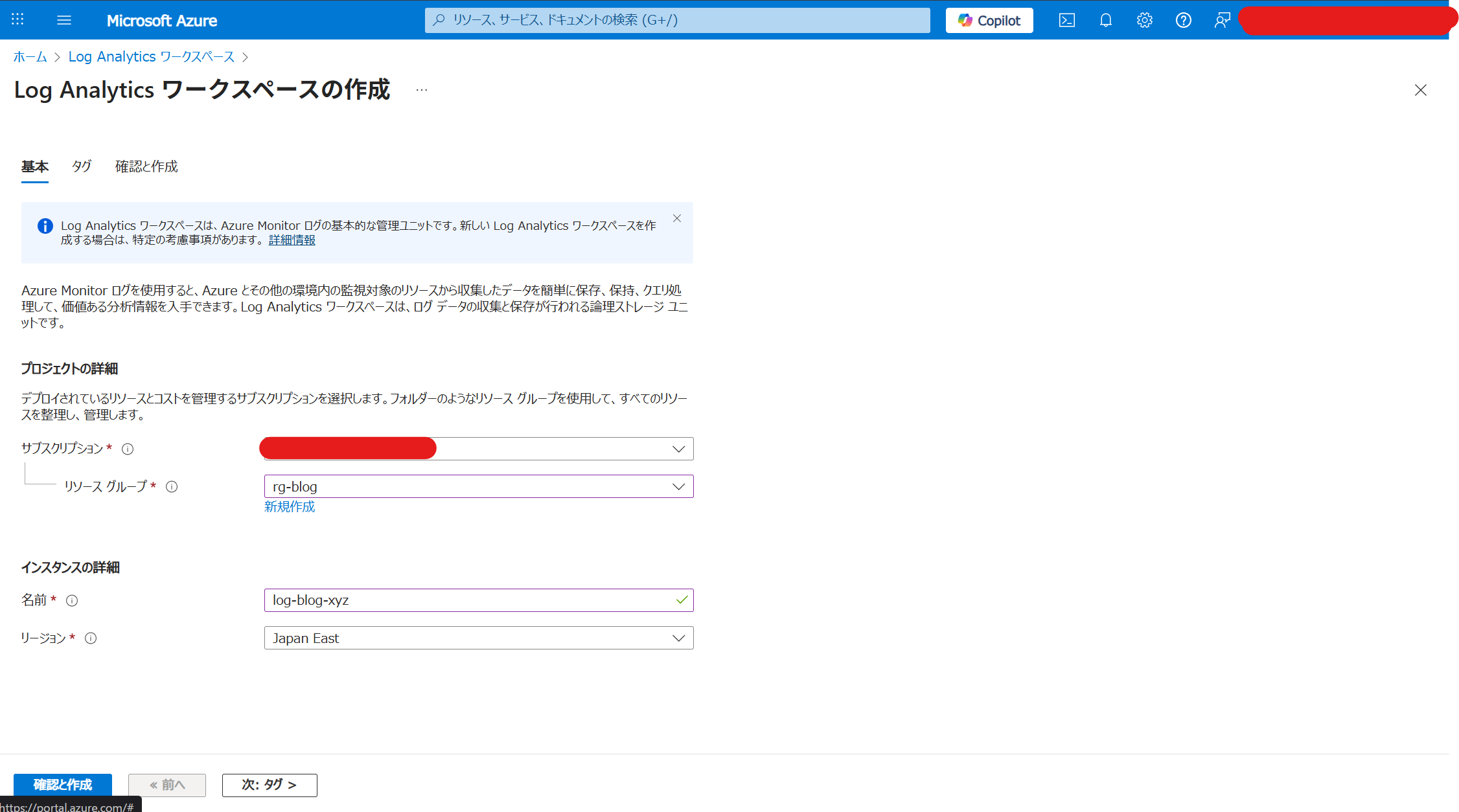
Task: Dismiss the Log Analytics info banner
Action: coord(677,218)
